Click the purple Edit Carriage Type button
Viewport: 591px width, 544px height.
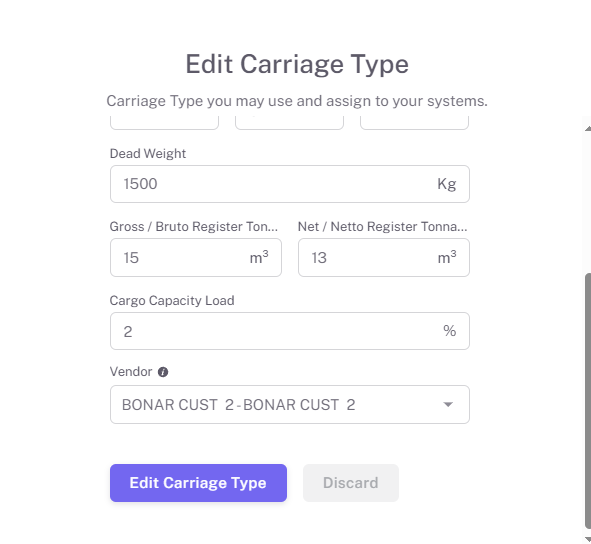click(198, 483)
